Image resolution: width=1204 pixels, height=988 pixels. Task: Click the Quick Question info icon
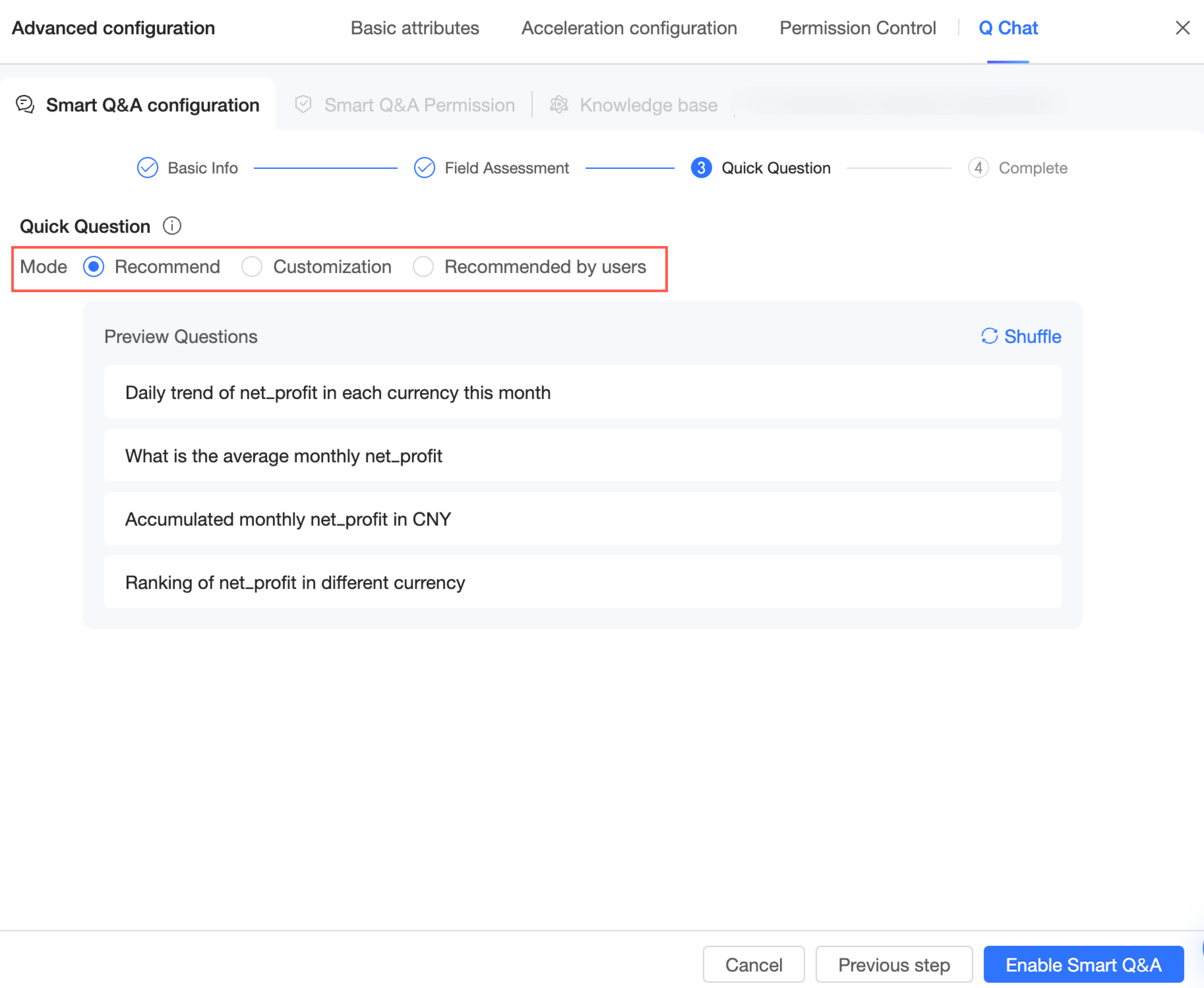point(172,226)
